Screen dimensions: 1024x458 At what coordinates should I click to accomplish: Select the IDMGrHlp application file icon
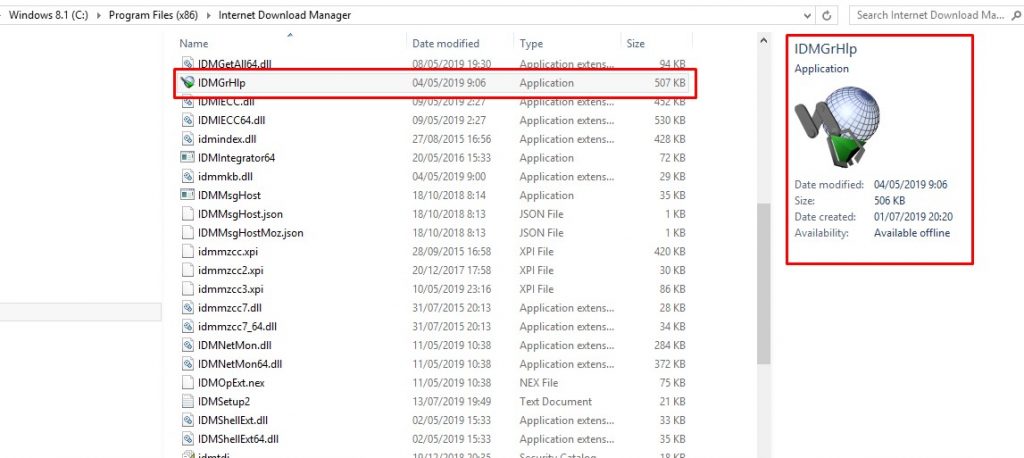pyautogui.click(x=188, y=83)
